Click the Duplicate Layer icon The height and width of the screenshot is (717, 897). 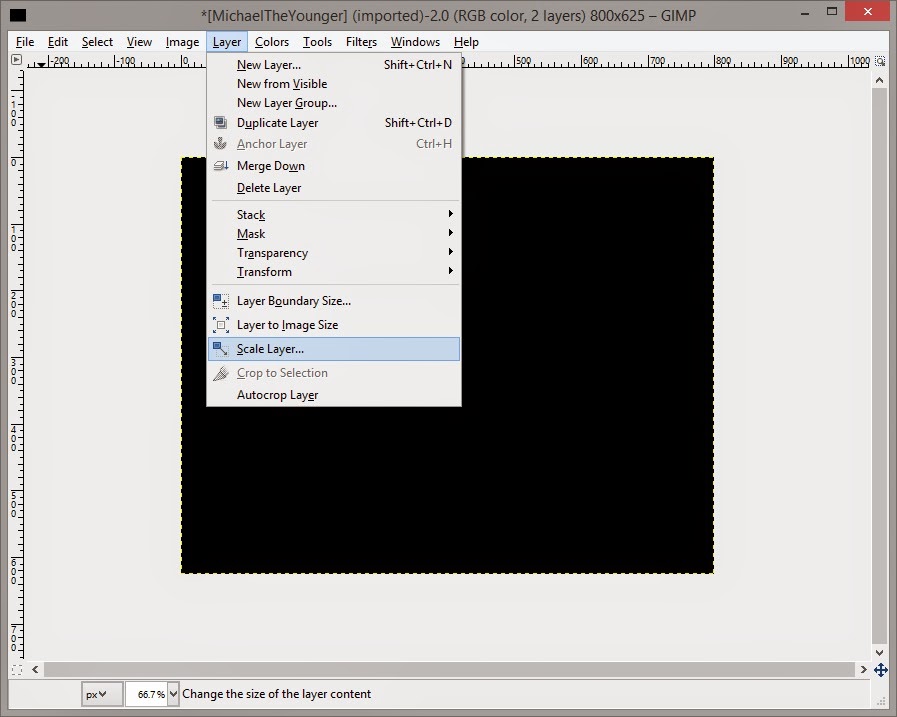[x=220, y=122]
